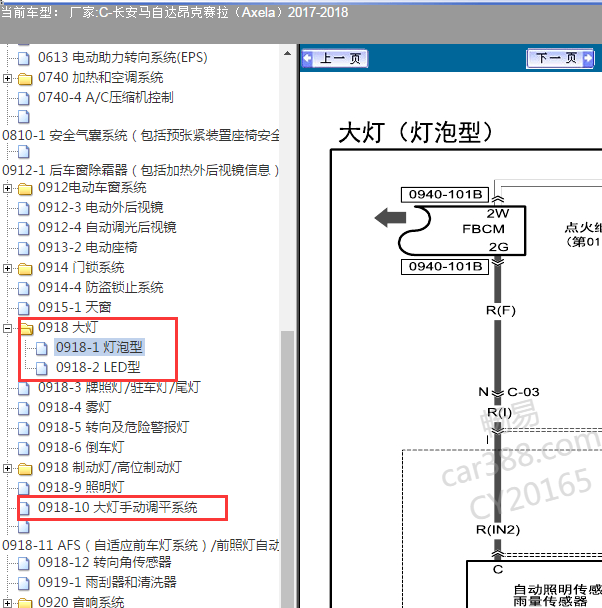
Task: Click the folder icon of 0740 加热和空调系统
Action: [25, 78]
